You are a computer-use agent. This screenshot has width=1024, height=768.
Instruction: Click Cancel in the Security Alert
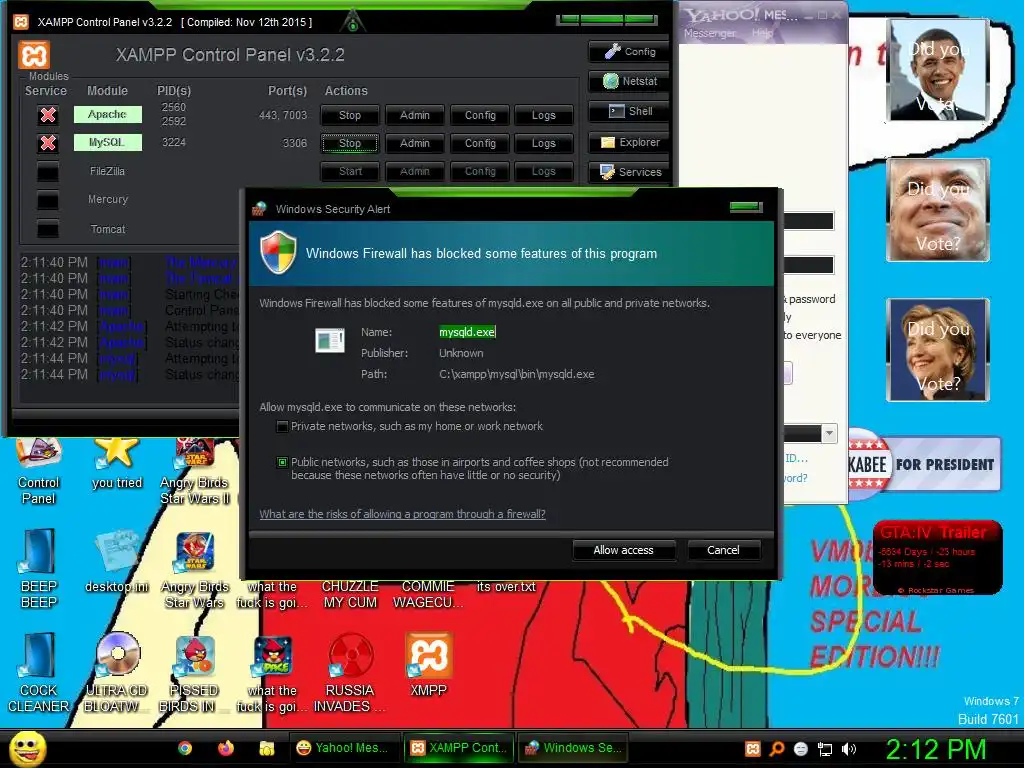[723, 551]
